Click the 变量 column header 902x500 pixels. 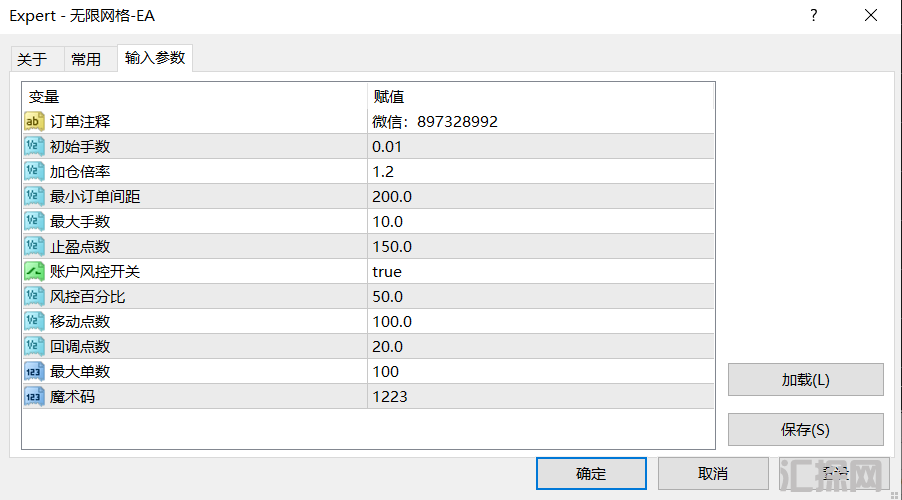point(195,96)
